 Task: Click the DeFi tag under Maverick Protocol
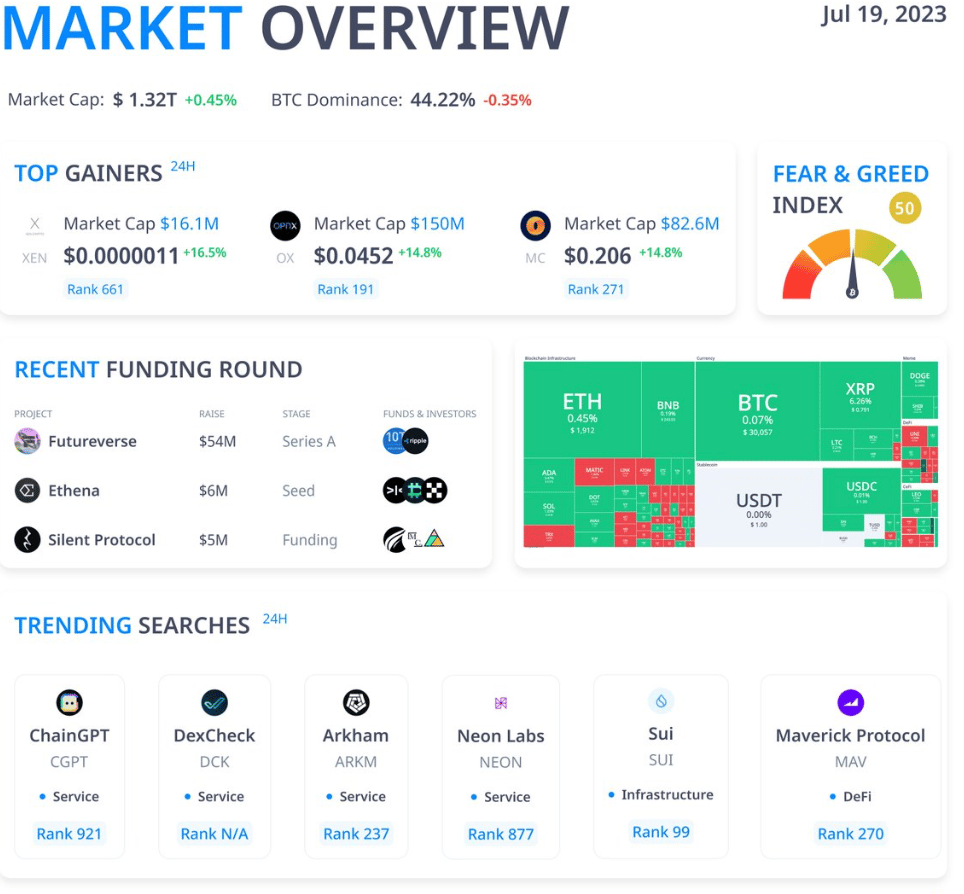[x=858, y=796]
